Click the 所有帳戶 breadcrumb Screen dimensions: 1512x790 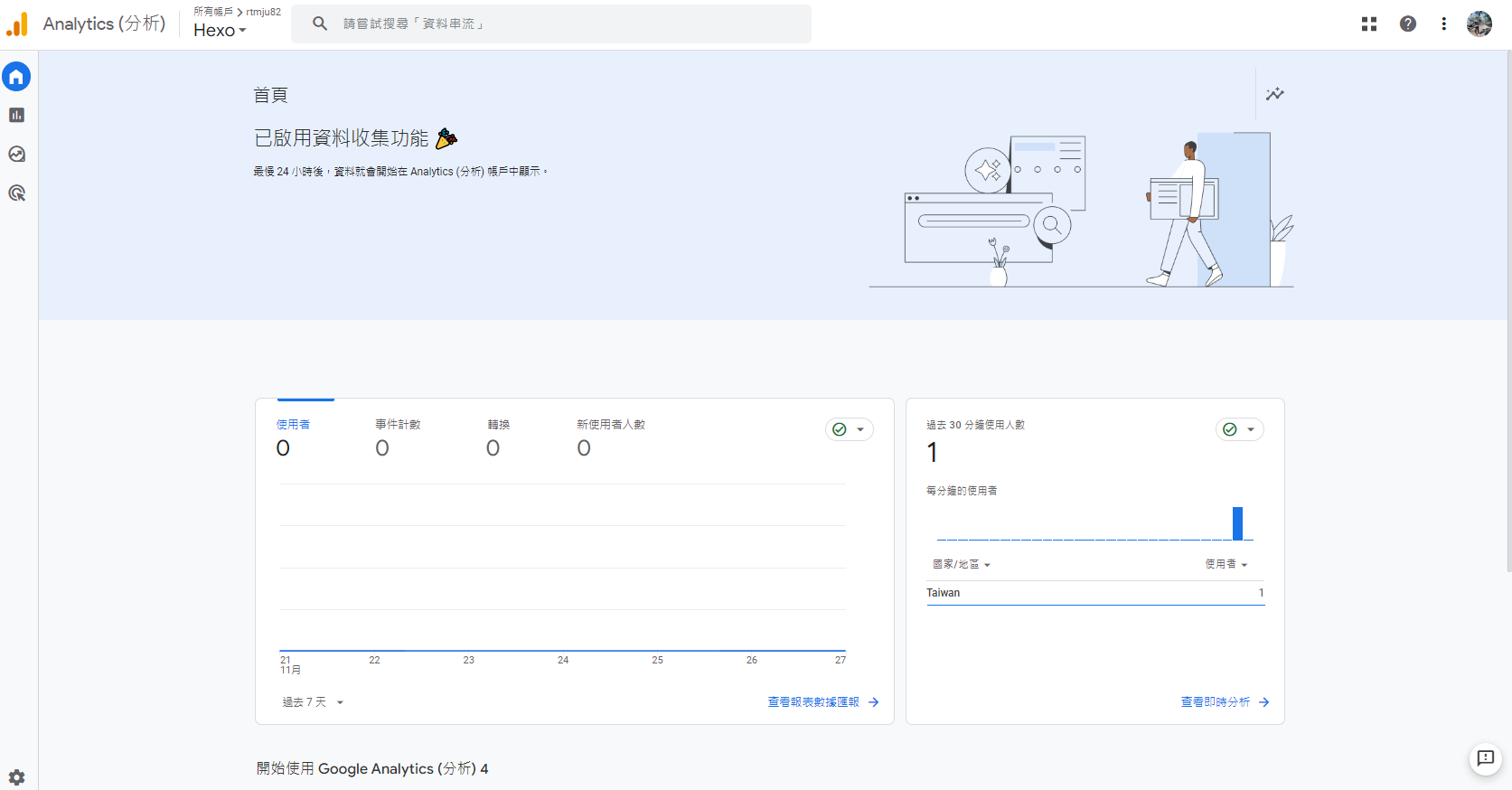tap(213, 12)
